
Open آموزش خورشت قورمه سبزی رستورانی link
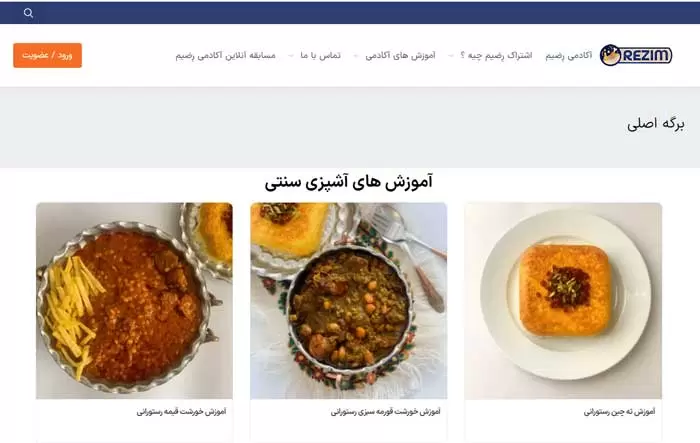click(386, 412)
